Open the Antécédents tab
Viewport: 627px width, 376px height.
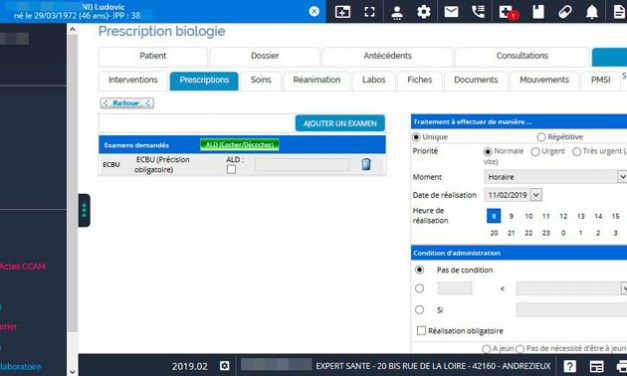pyautogui.click(x=387, y=56)
